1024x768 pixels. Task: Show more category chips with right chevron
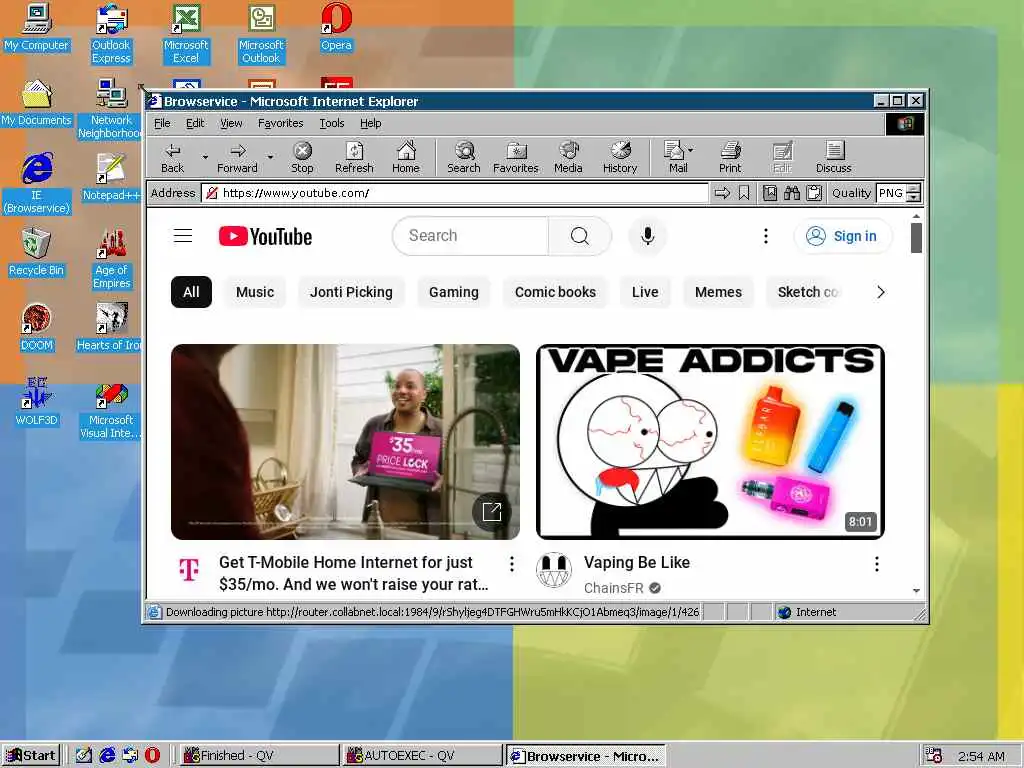pyautogui.click(x=880, y=292)
